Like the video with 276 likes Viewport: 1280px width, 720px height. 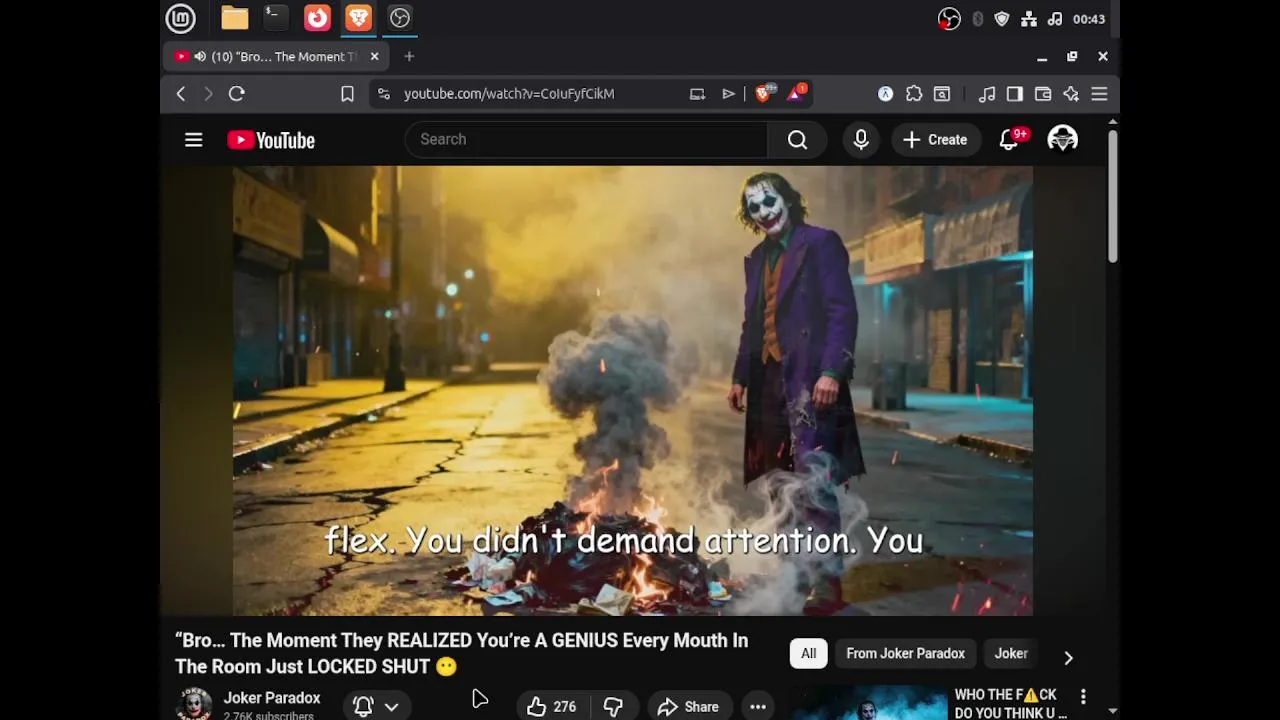[553, 706]
